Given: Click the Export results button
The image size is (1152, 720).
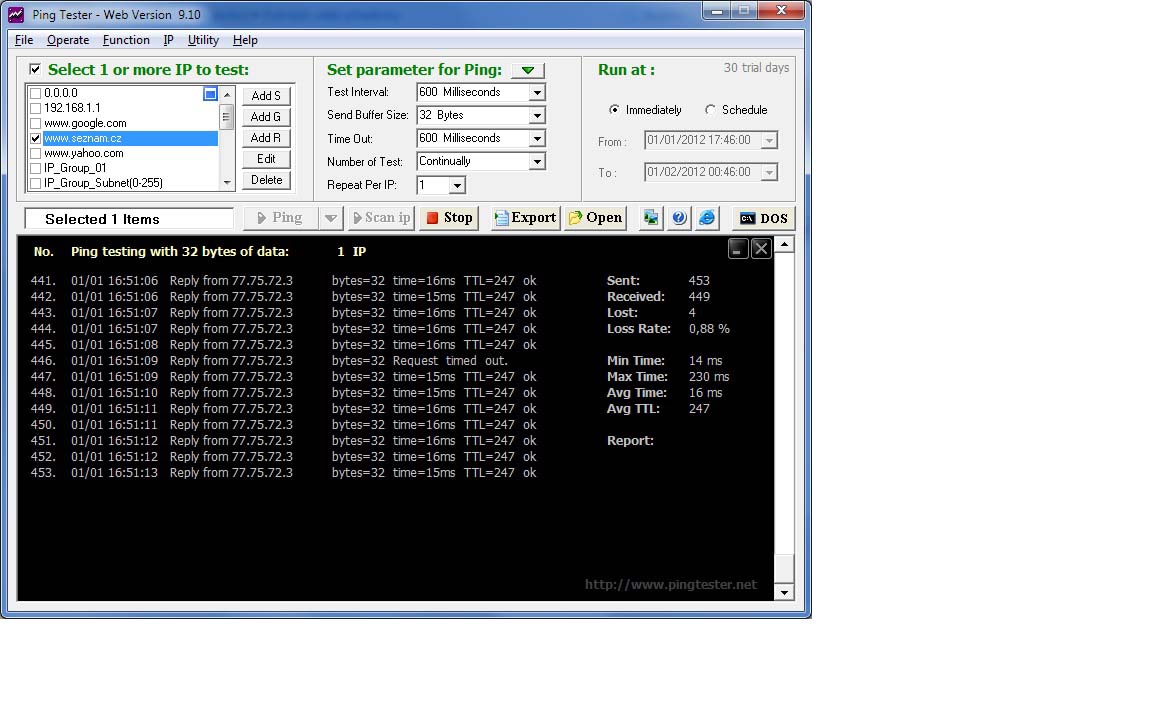Looking at the screenshot, I should [525, 218].
